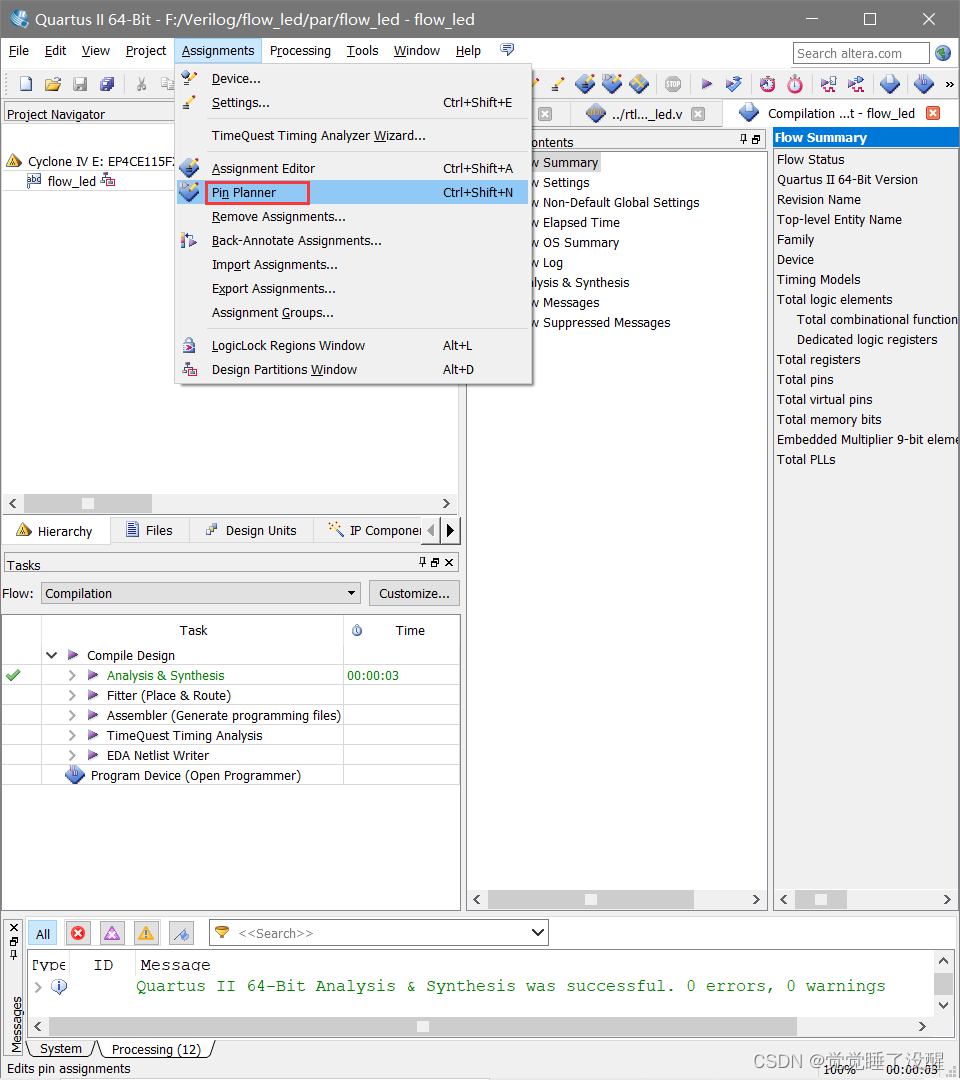Toggle the error messages filter

[x=78, y=933]
